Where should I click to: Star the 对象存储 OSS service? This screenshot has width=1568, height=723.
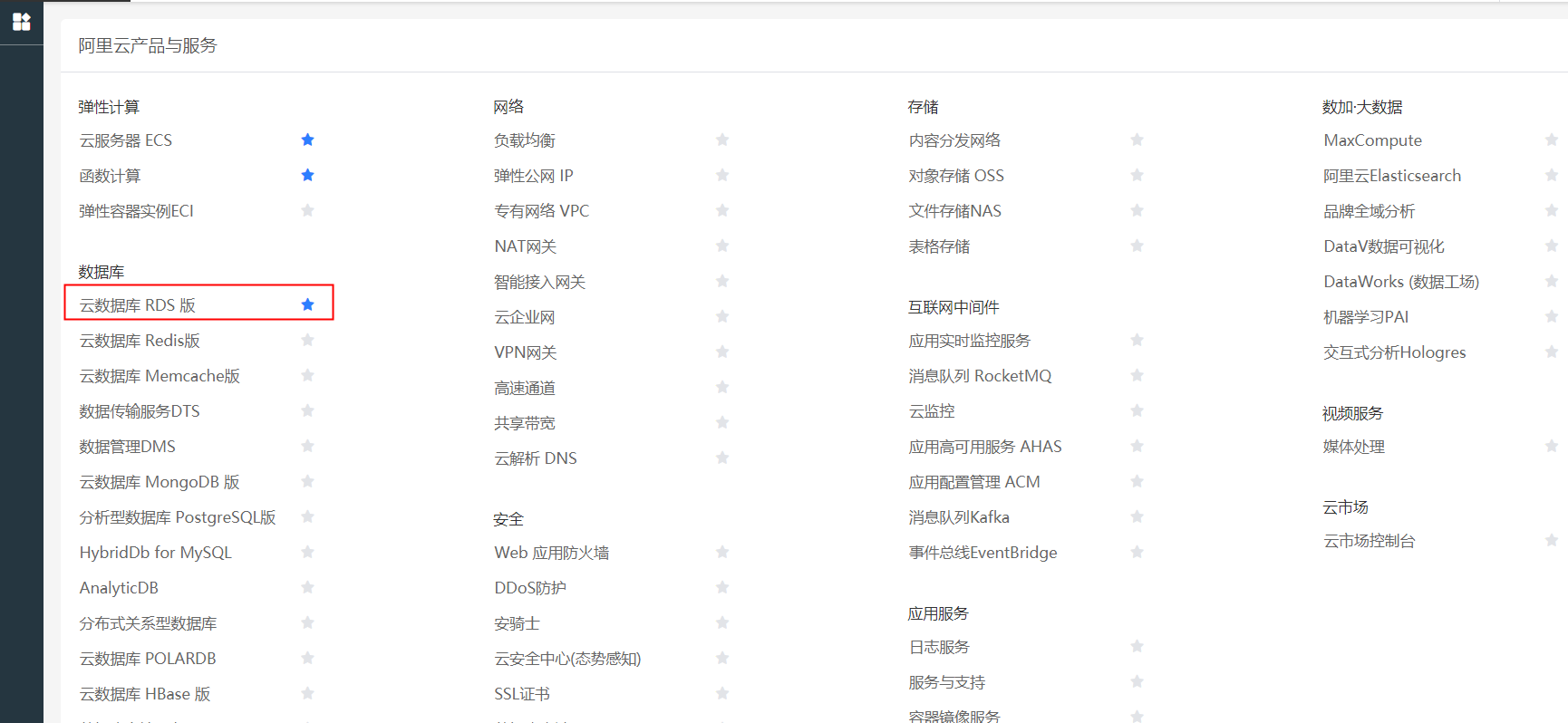[x=1137, y=175]
